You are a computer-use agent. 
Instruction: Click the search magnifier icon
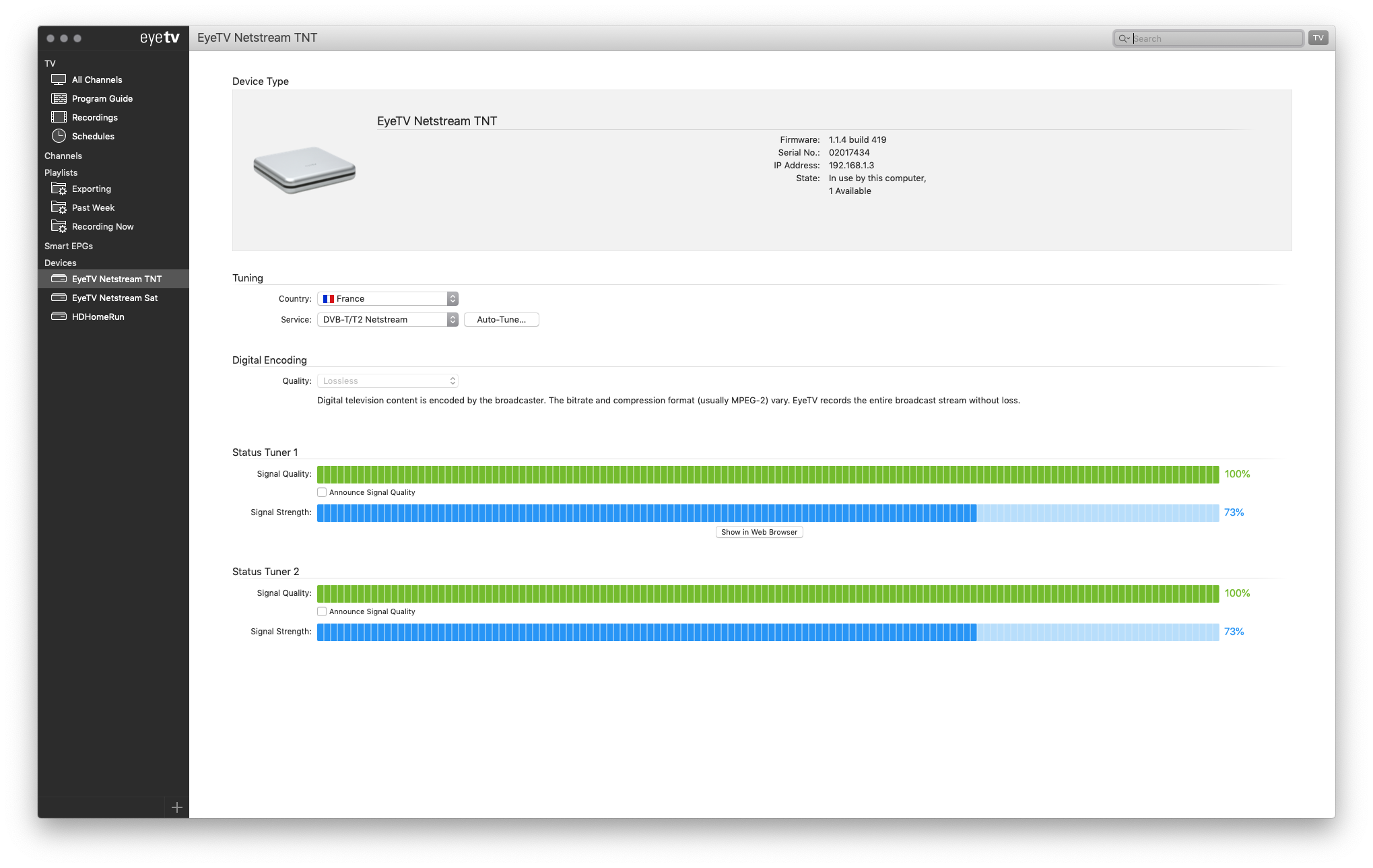pos(1124,38)
